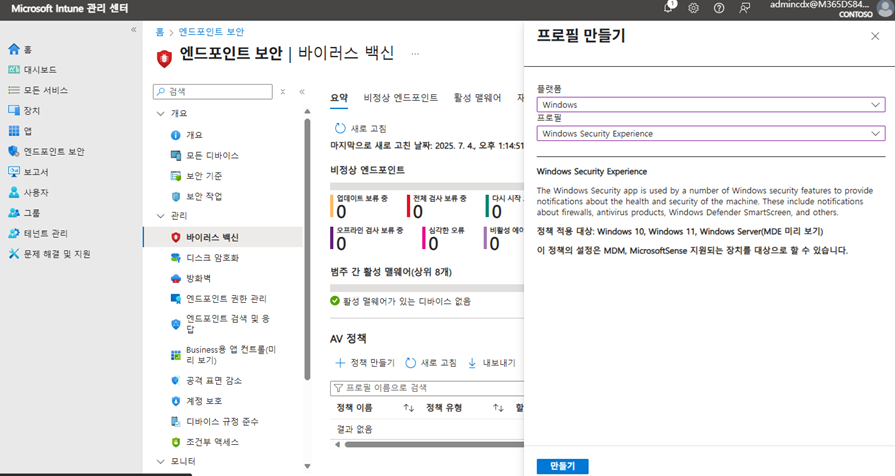895x476 pixels.
Task: Open the 홈 item in left navigation
Action: [20, 50]
